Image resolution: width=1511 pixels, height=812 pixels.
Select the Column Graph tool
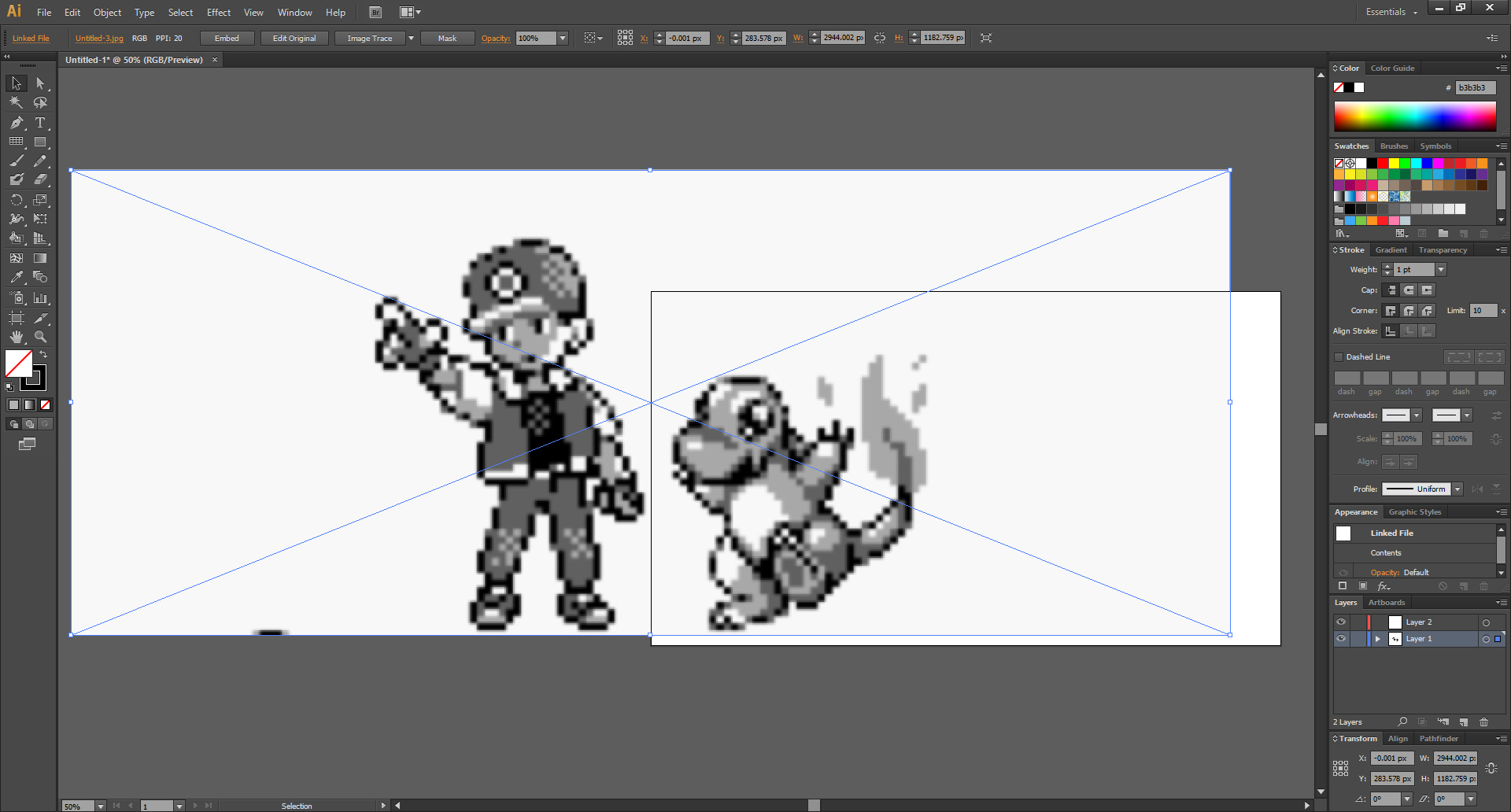tap(40, 297)
